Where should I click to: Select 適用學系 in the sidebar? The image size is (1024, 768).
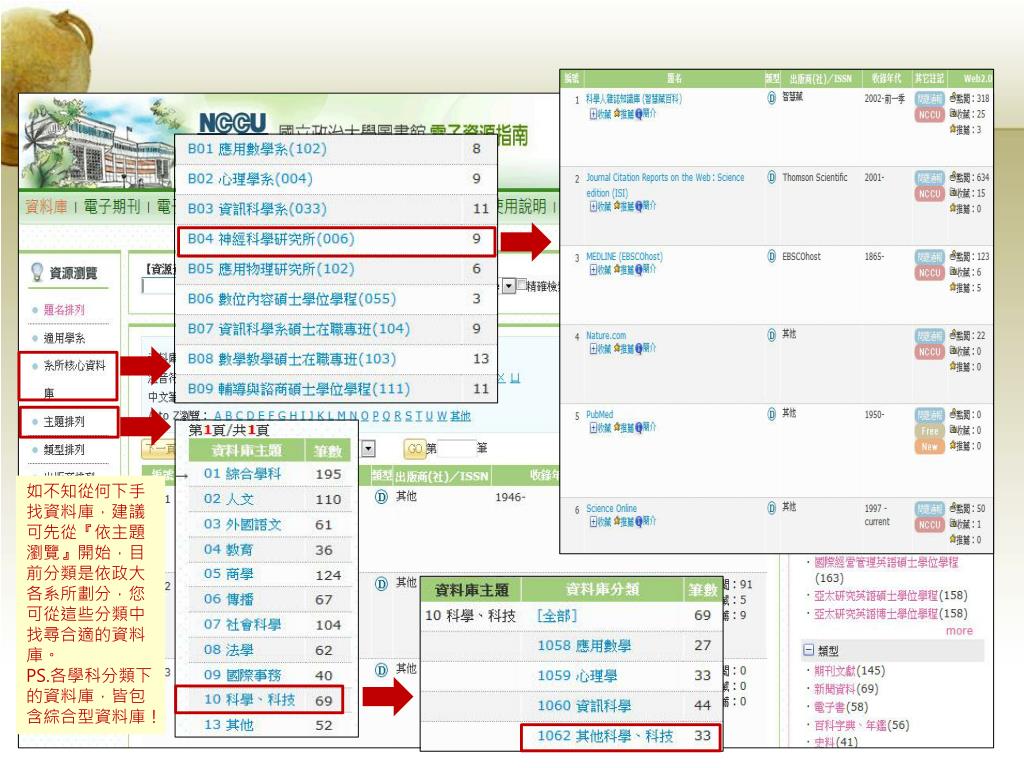(x=64, y=338)
